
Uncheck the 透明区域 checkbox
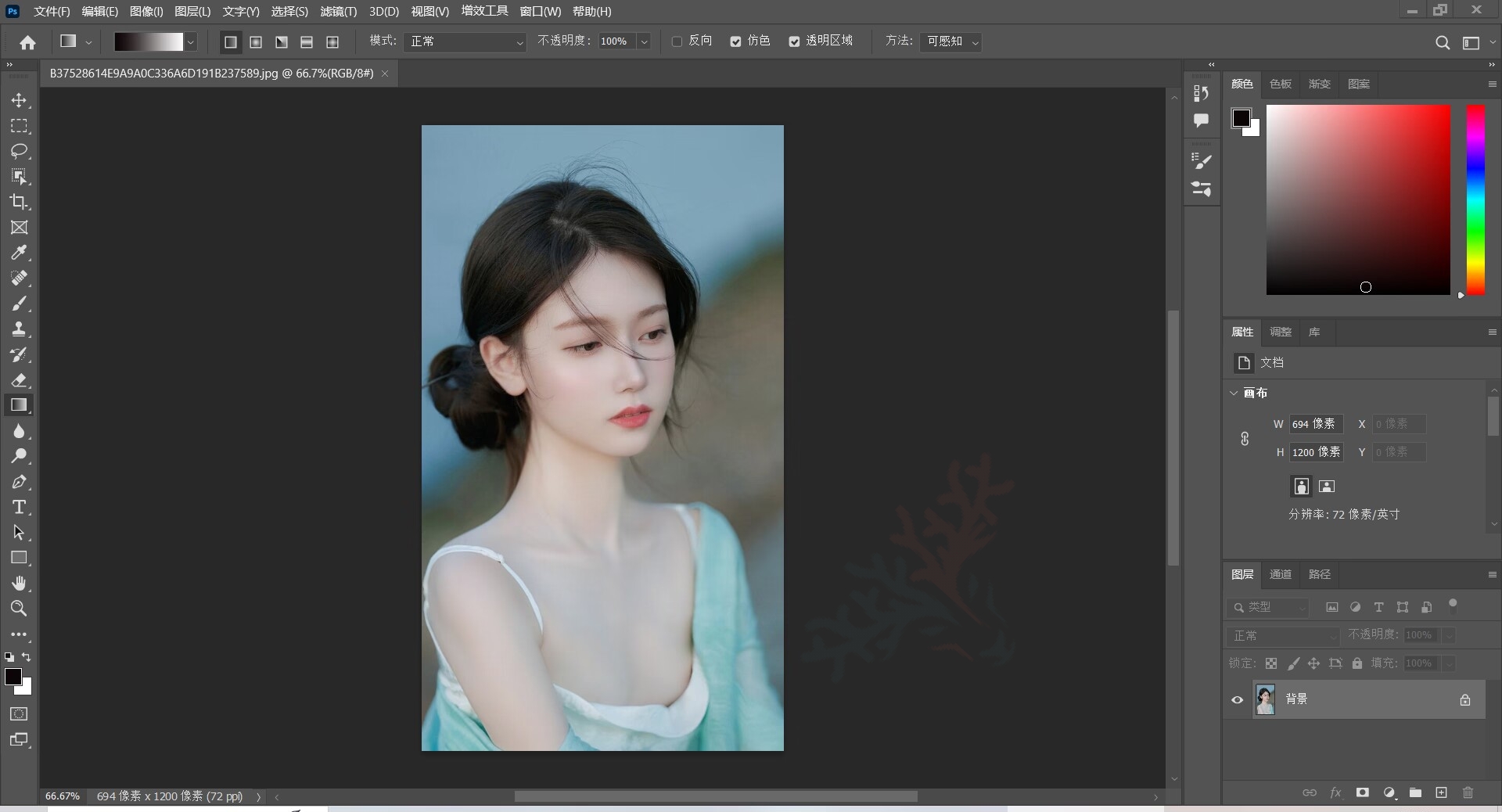tap(794, 41)
